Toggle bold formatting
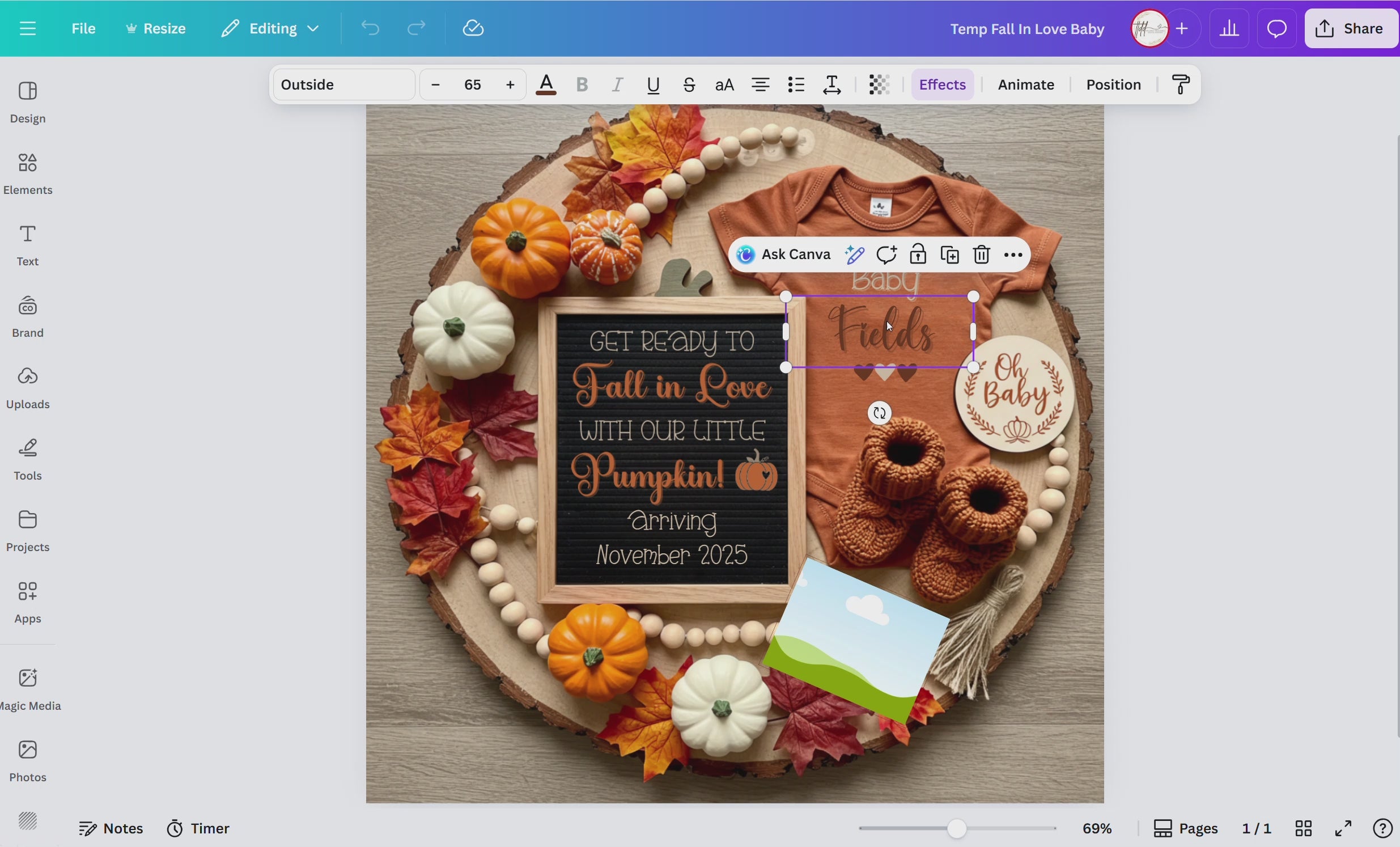The image size is (1400, 847). point(582,84)
